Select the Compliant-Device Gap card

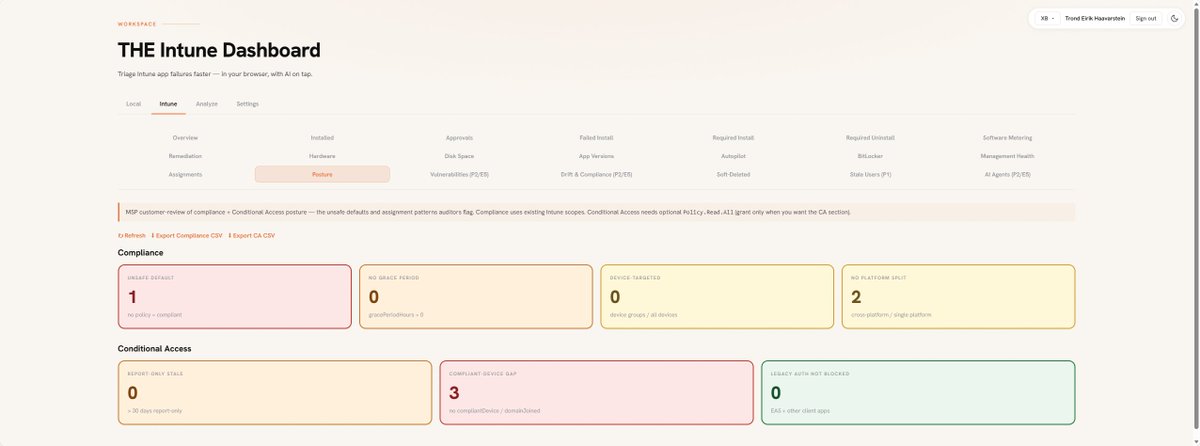point(596,393)
